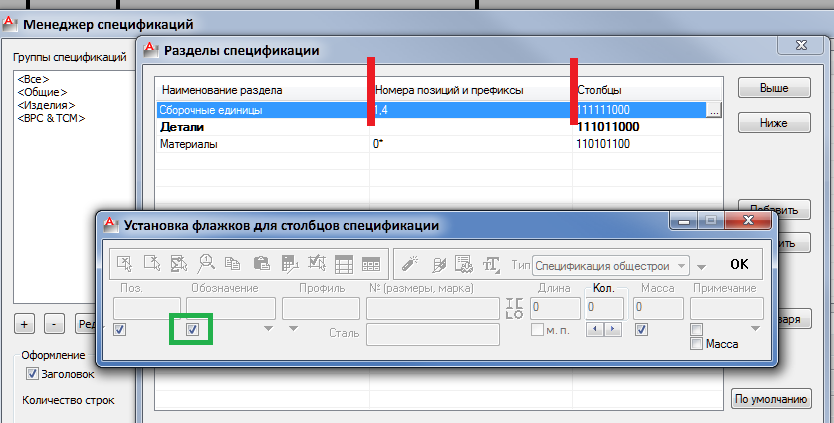Screen dimensions: 834x423
Task: Click the three-cell grid table icon
Action: [371, 264]
